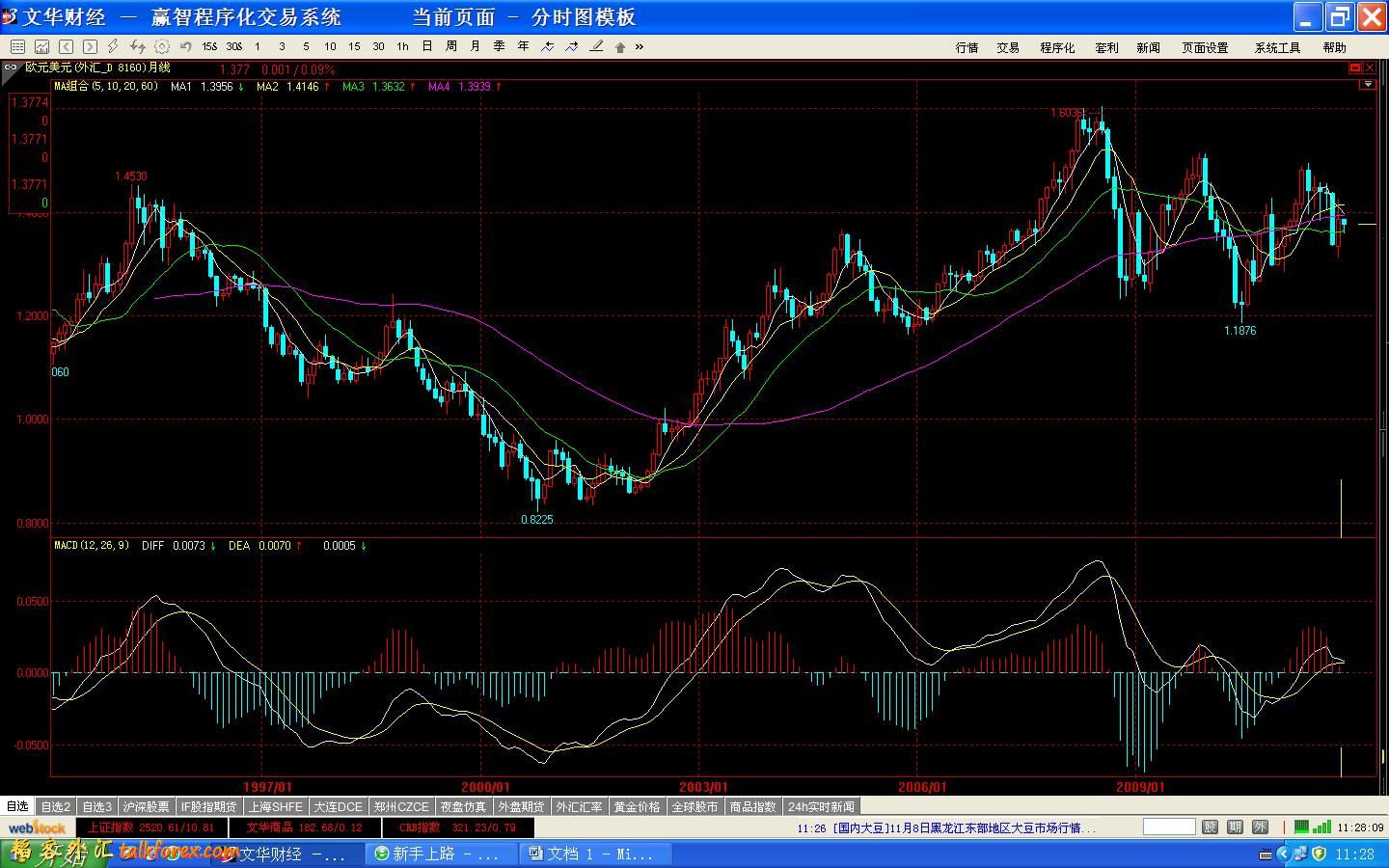Image resolution: width=1389 pixels, height=868 pixels.
Task: Open the 页面设置 menu
Action: tap(1205, 47)
